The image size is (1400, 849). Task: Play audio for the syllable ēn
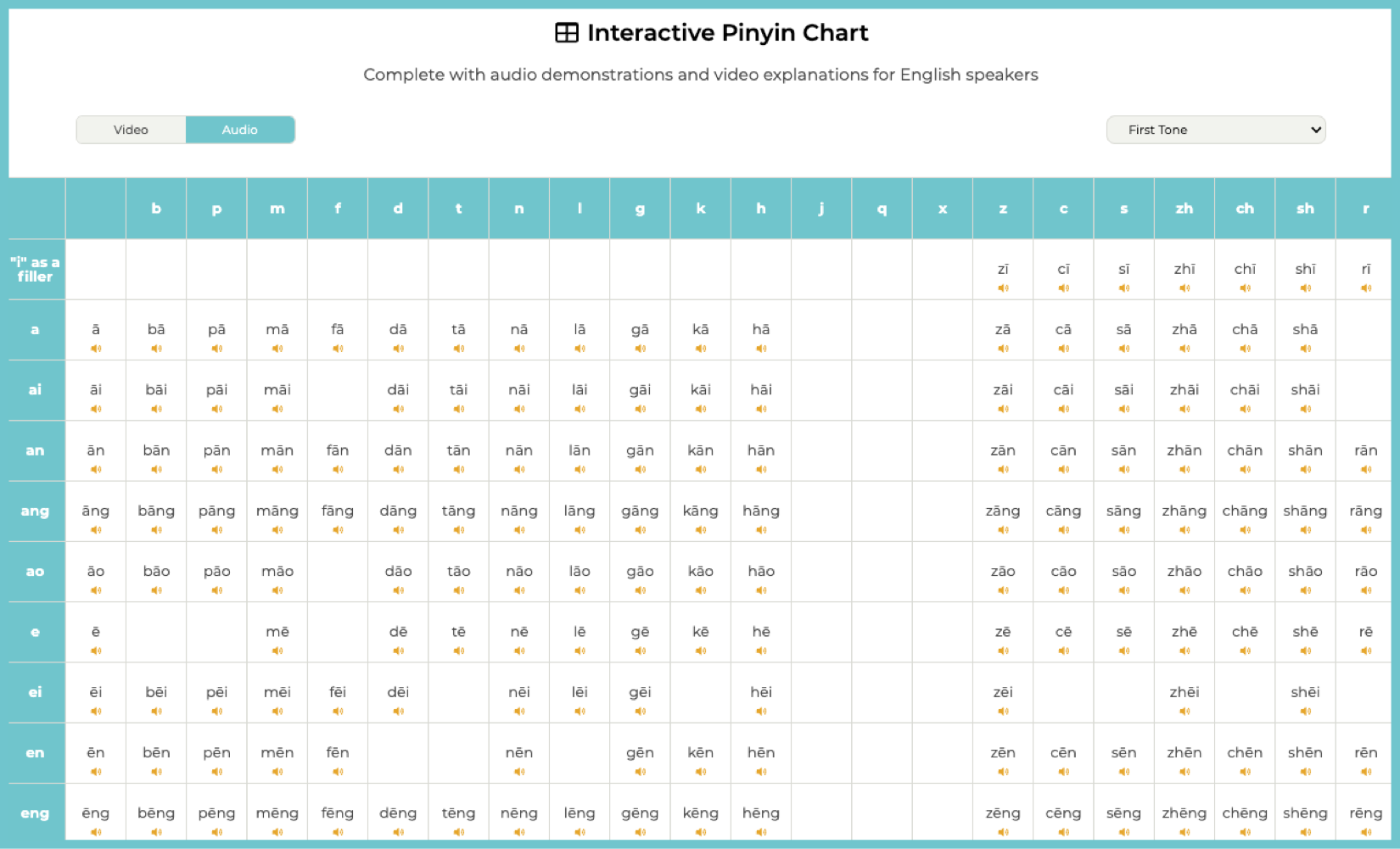tap(95, 772)
